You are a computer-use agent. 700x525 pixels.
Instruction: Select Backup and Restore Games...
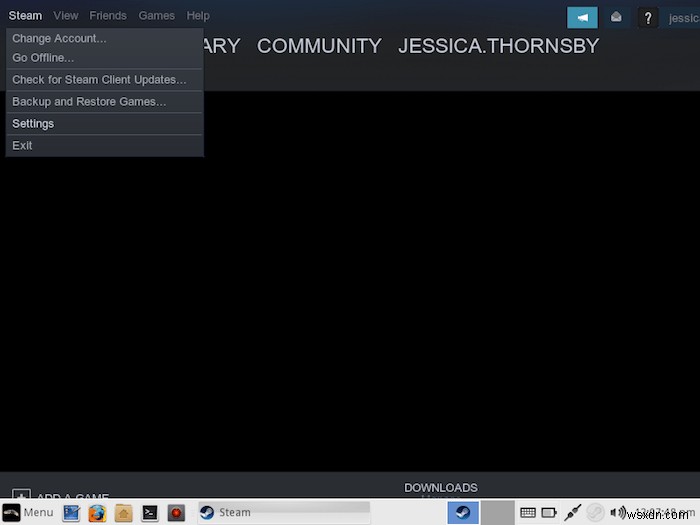tap(104, 102)
